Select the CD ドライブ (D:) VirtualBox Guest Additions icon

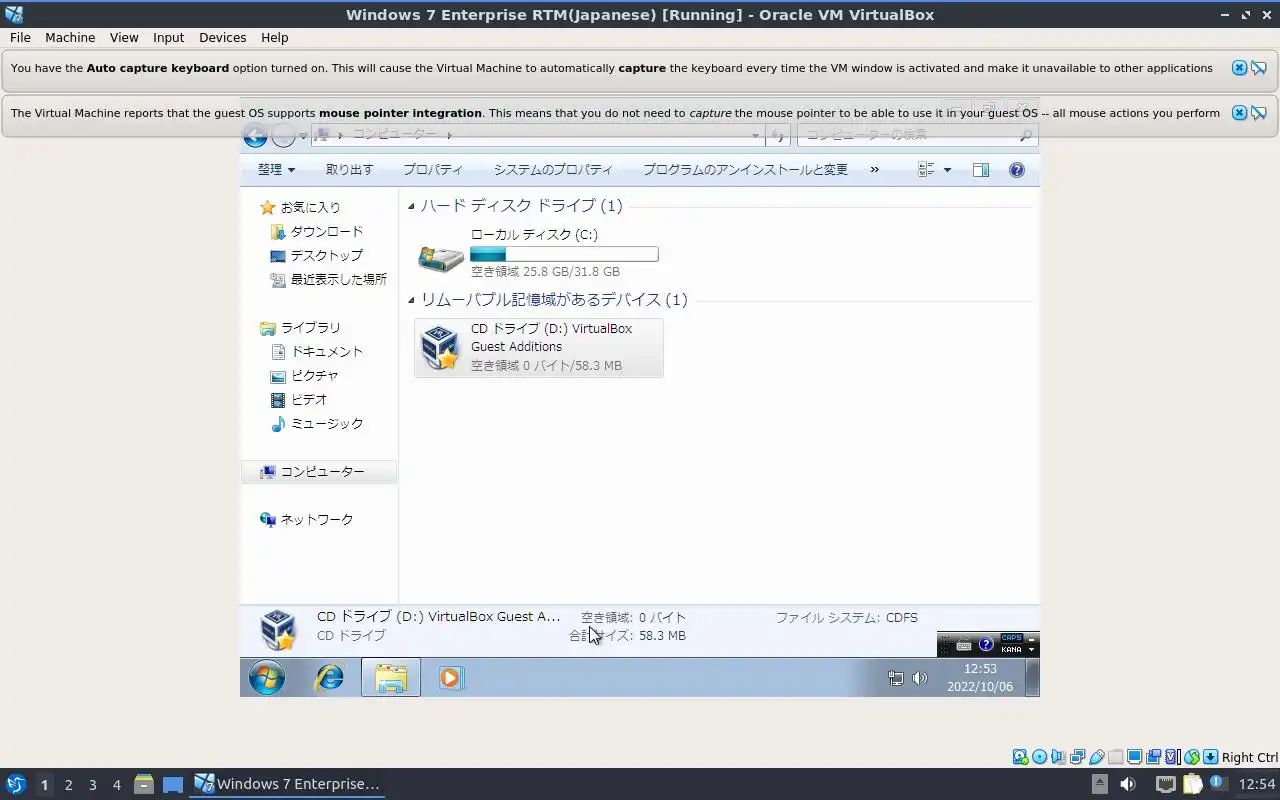[440, 347]
